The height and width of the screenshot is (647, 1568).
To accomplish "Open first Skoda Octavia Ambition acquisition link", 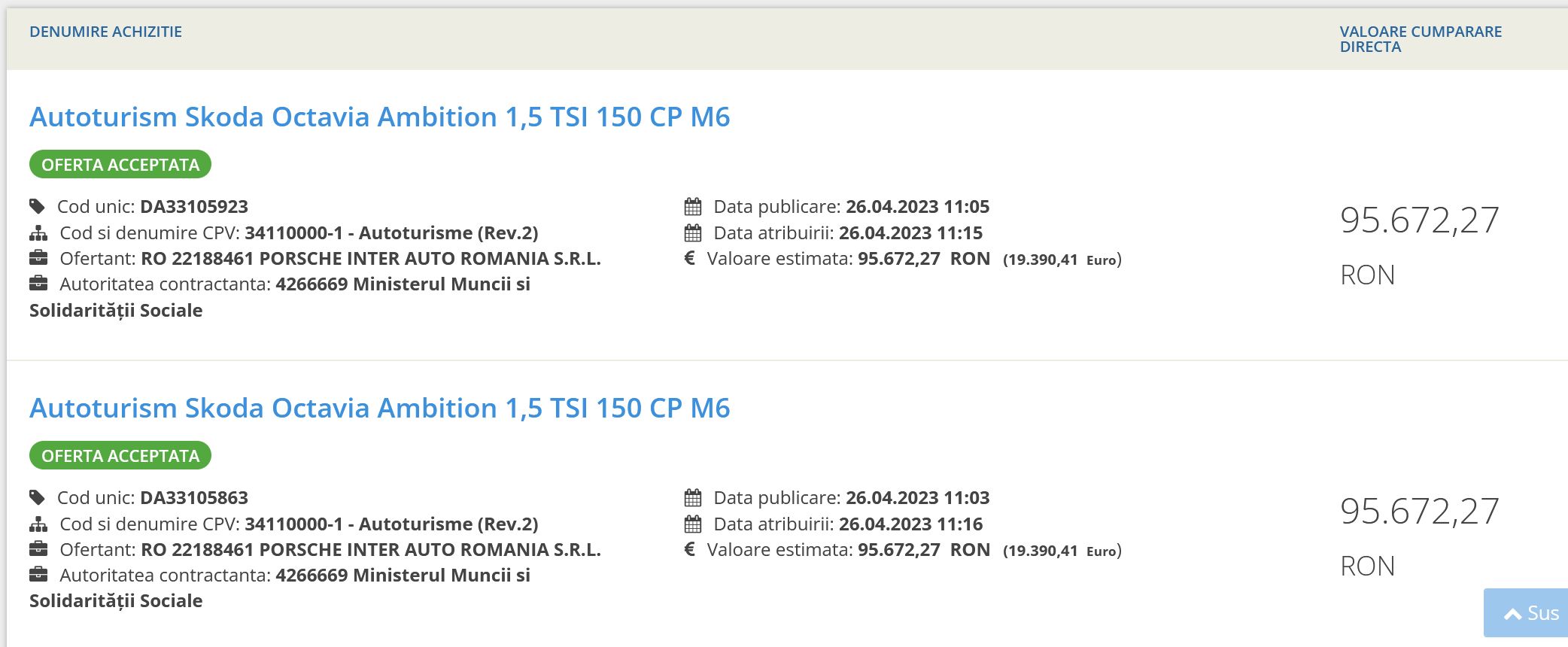I will 379,117.
